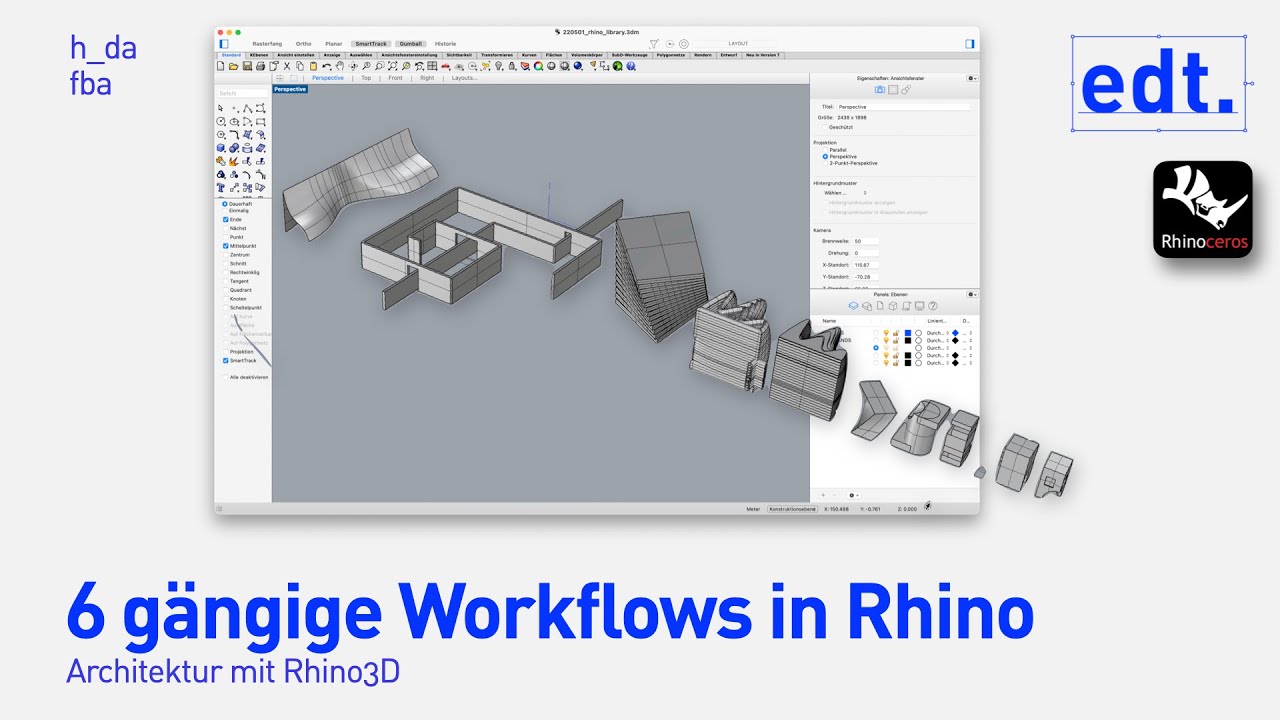Viewport: 1280px width, 720px height.
Task: Click the Titel field containing Perspective
Action: [904, 107]
